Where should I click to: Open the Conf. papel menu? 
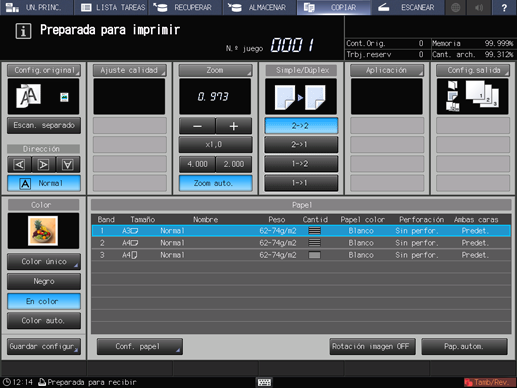tap(140, 347)
